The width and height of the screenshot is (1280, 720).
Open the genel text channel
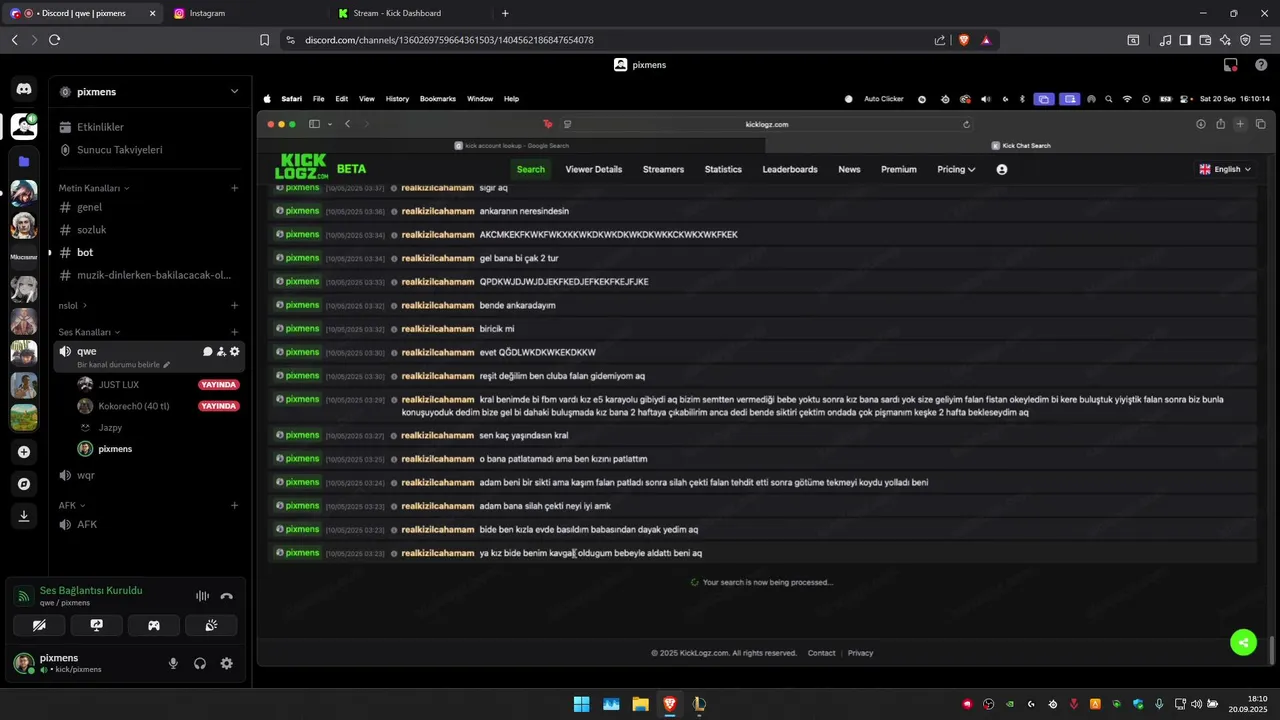pos(150,207)
